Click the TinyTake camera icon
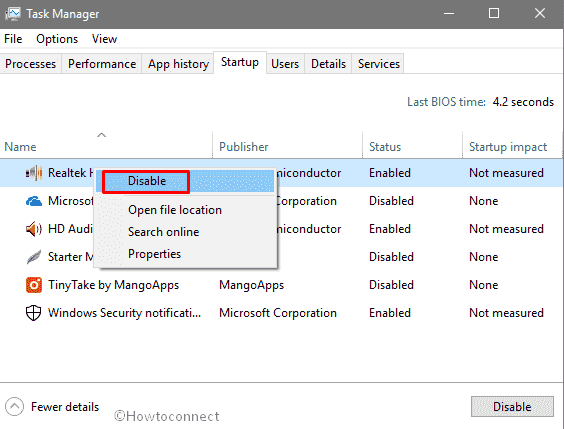Viewport: 564px width, 429px height. 34,285
